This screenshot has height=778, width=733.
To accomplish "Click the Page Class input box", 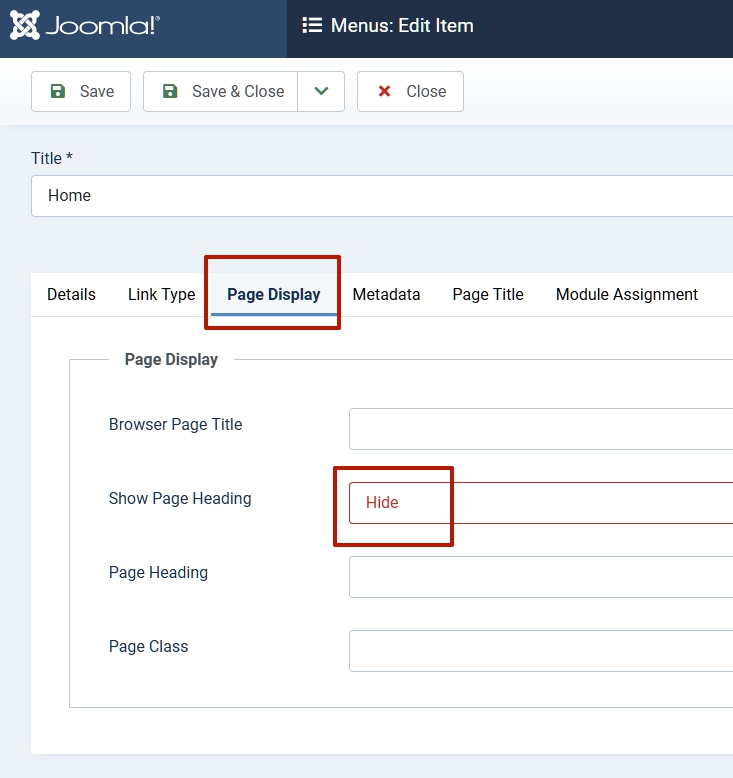I will click(540, 651).
